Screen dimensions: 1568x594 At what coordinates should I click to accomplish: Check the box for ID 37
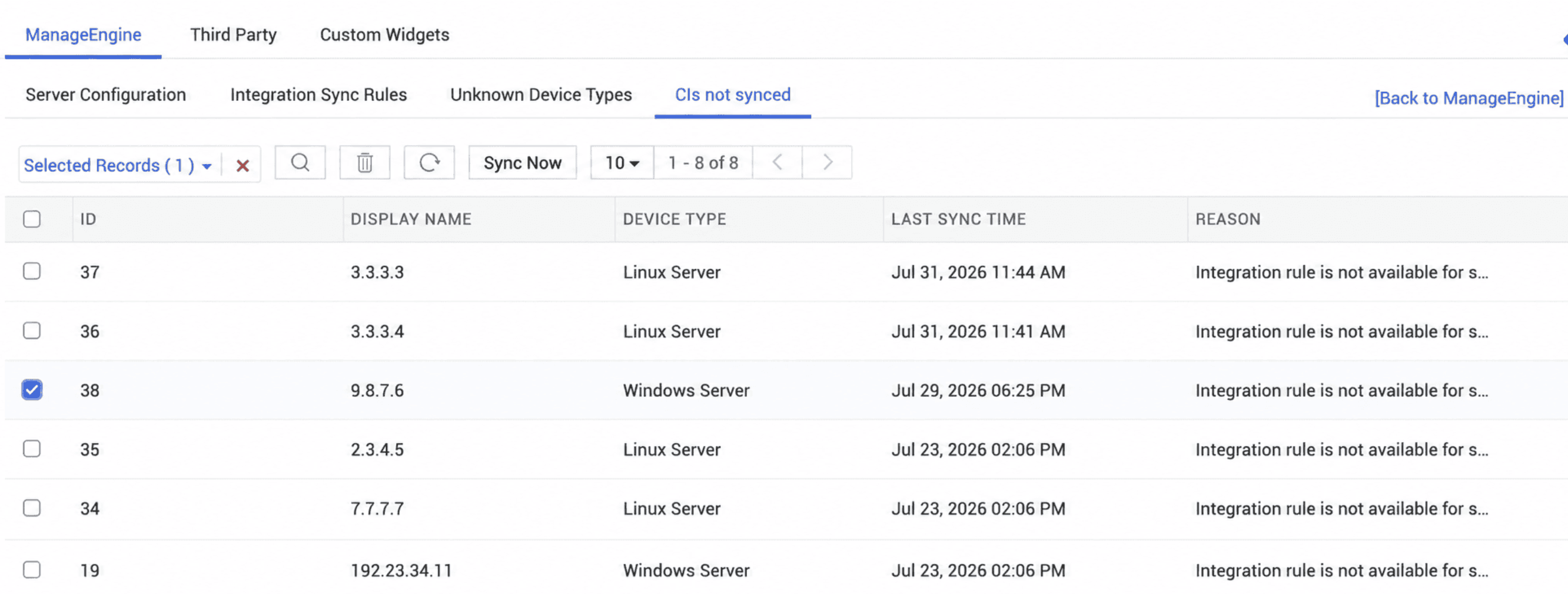pos(32,271)
